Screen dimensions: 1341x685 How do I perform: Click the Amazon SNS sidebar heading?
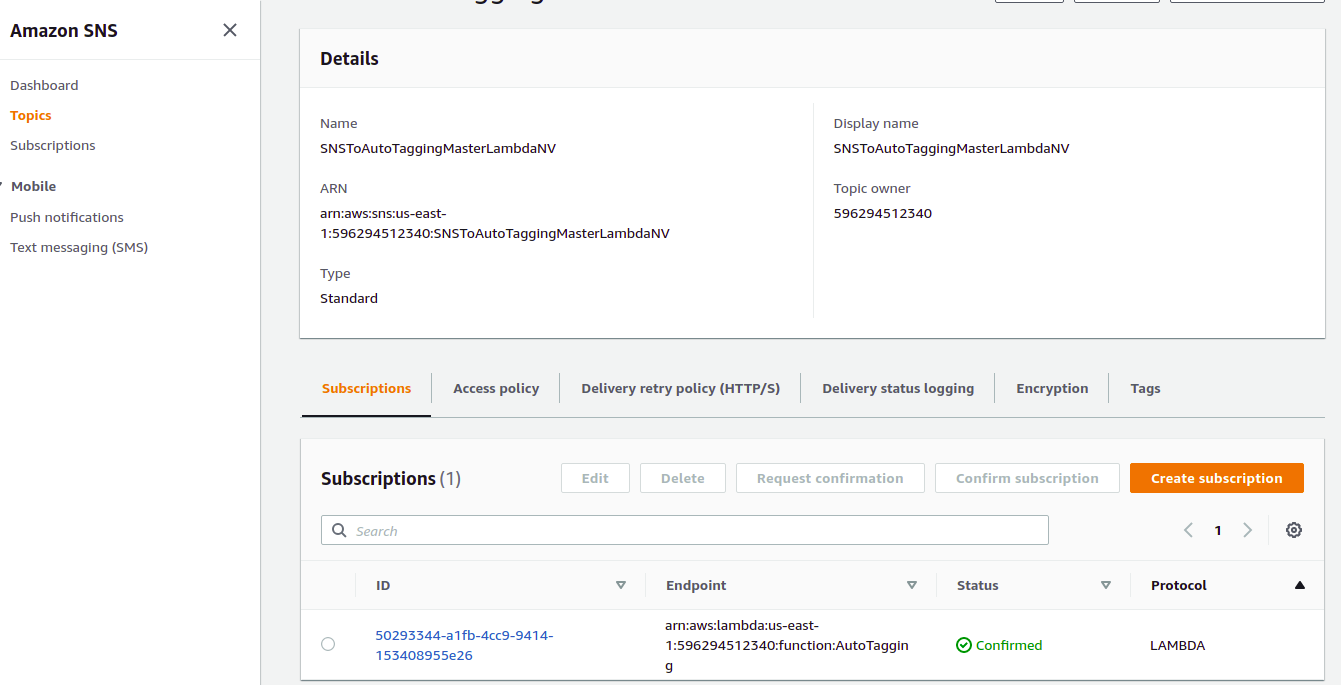(64, 30)
